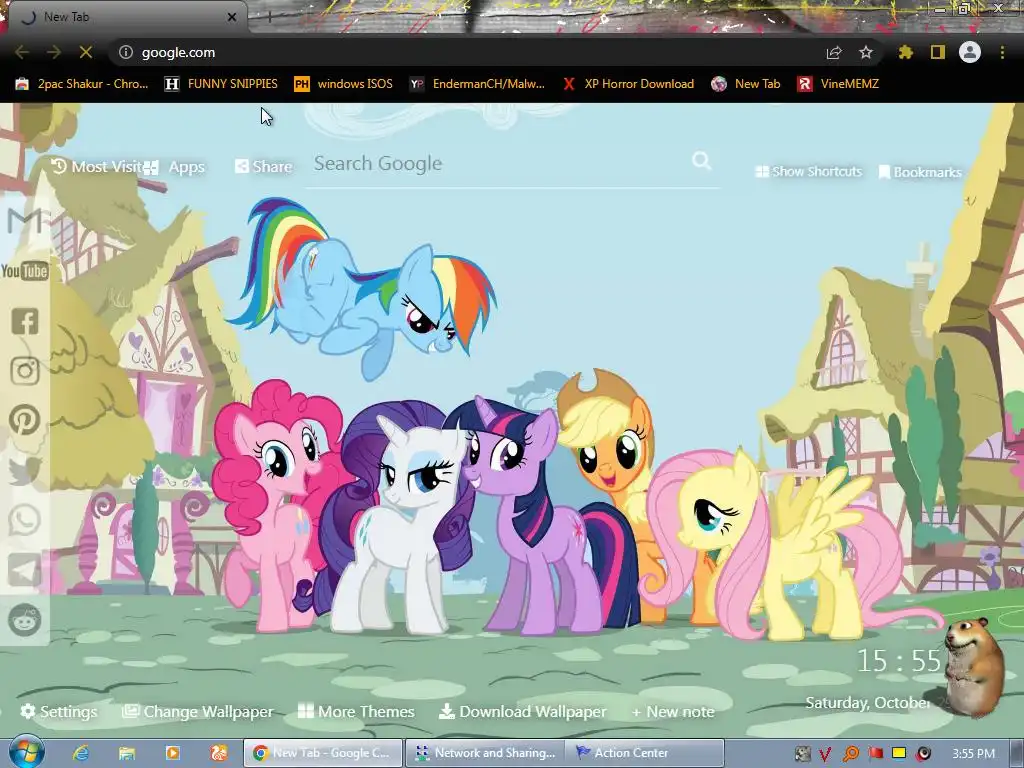Click the hamster mascot image
Screen dimensions: 1024x768
[974, 666]
